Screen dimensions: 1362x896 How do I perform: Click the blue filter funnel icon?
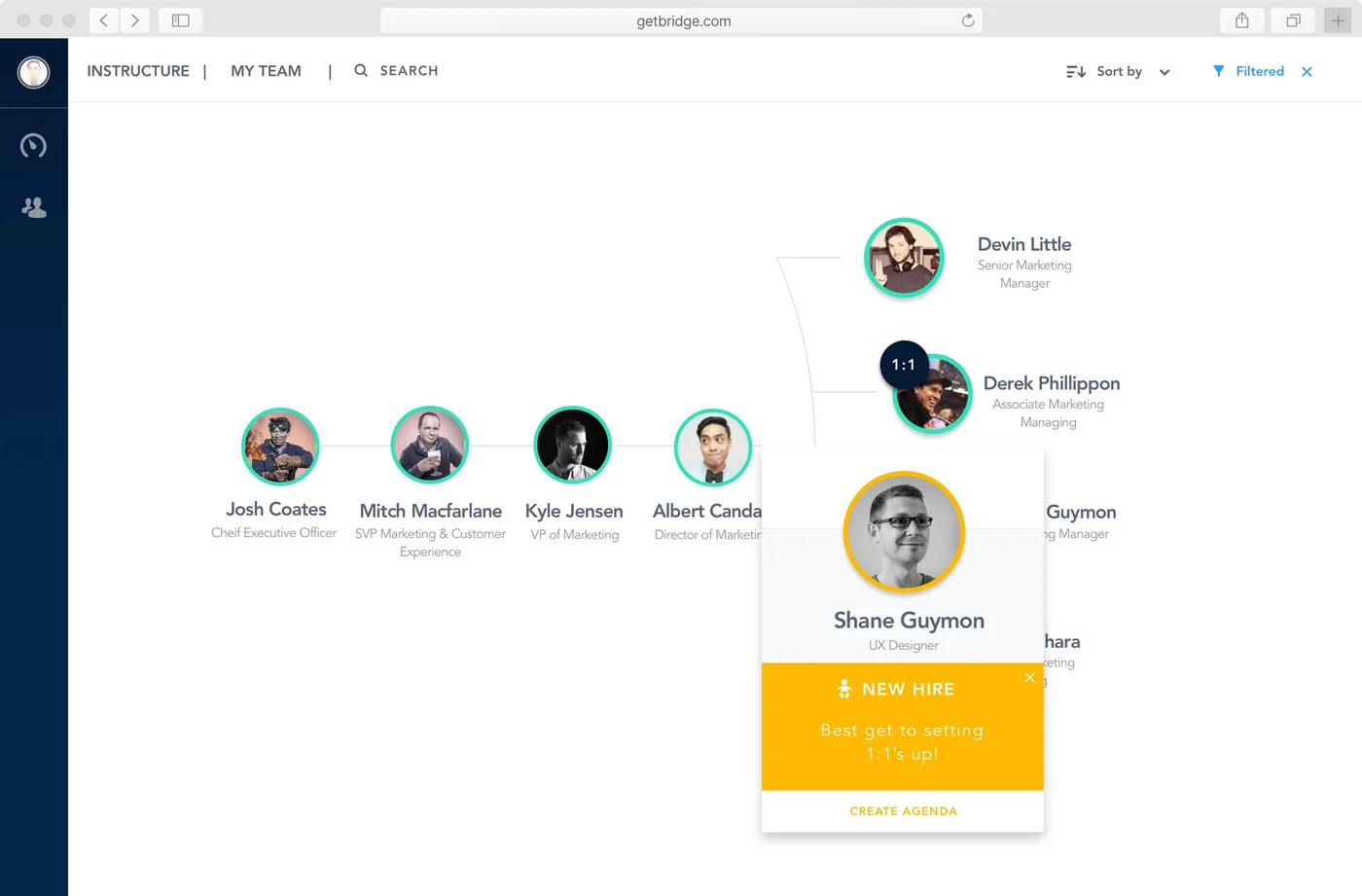point(1218,71)
